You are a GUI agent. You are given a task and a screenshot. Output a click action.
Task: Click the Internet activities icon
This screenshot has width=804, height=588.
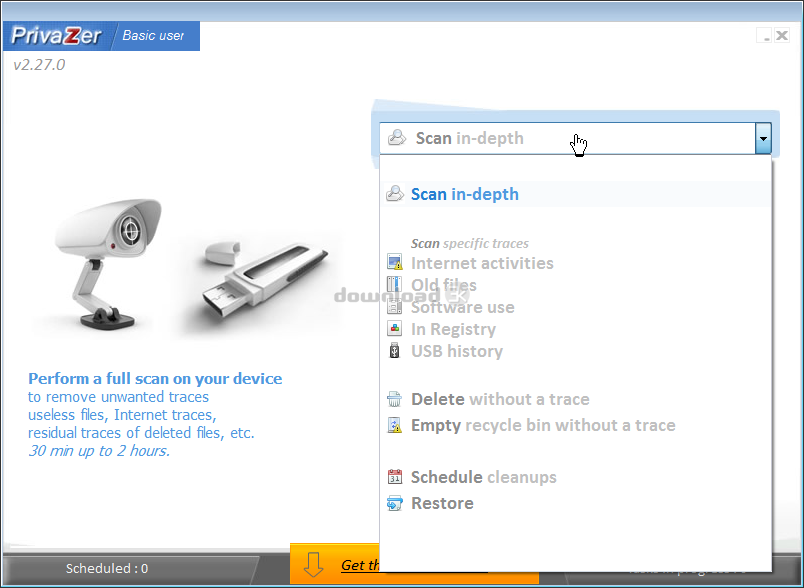coord(394,262)
